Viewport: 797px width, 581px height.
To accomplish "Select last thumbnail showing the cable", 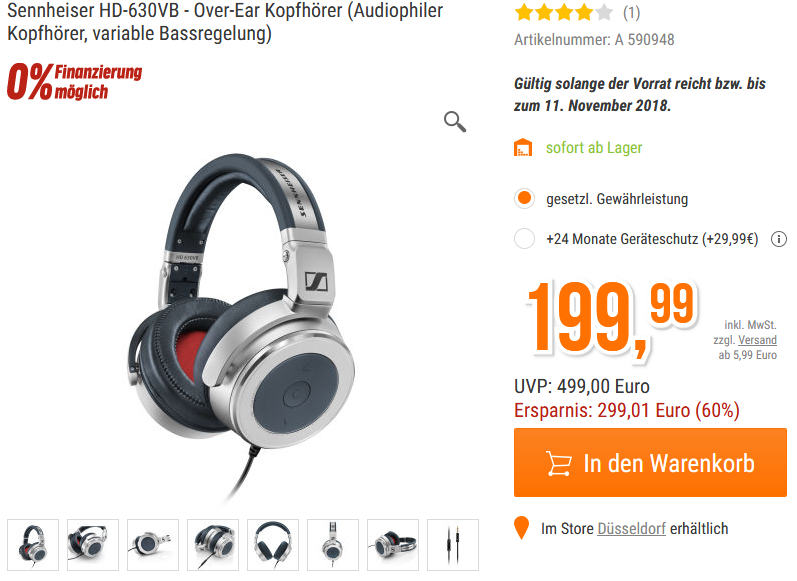I will pos(453,545).
